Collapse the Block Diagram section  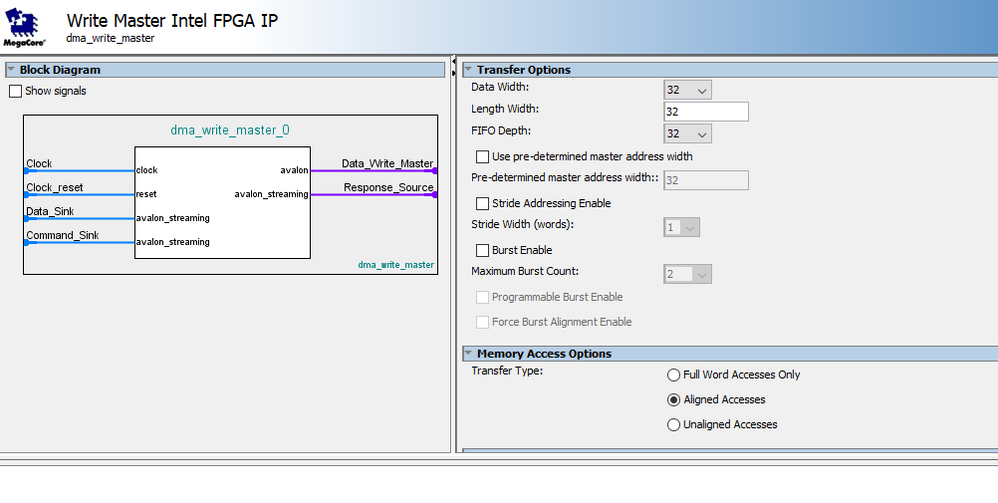point(11,69)
